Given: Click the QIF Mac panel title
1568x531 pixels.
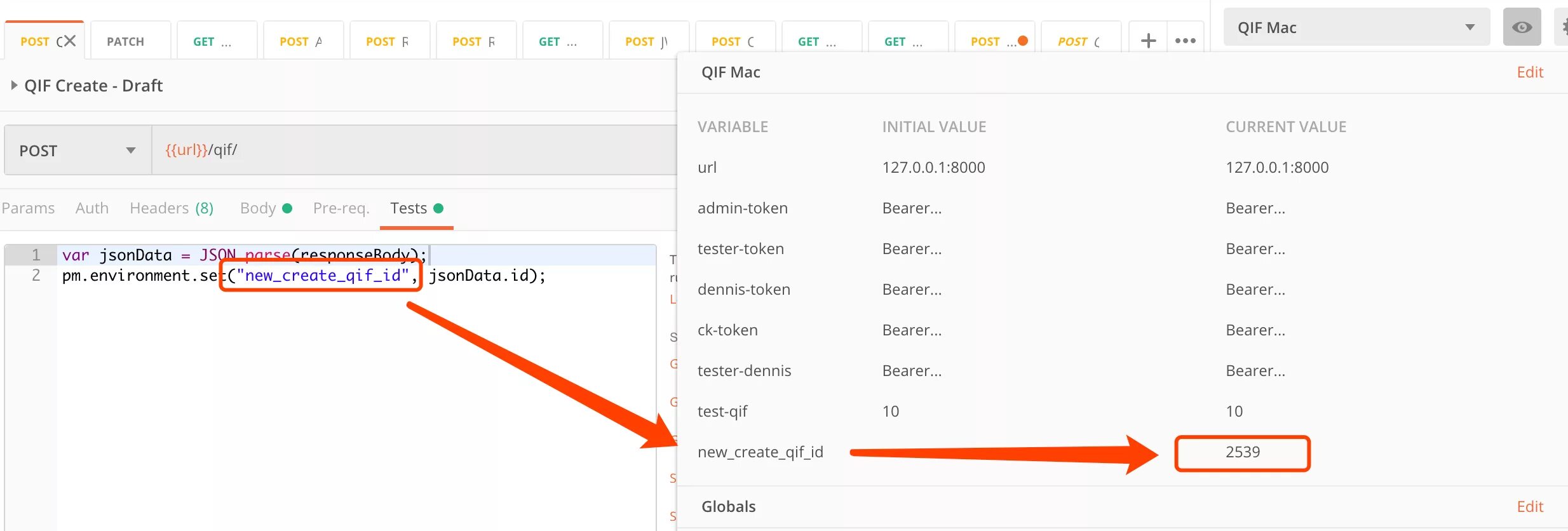Looking at the screenshot, I should (731, 72).
